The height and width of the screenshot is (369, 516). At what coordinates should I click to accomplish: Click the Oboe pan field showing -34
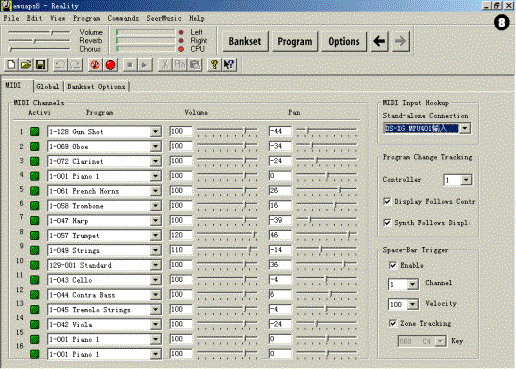tap(280, 146)
